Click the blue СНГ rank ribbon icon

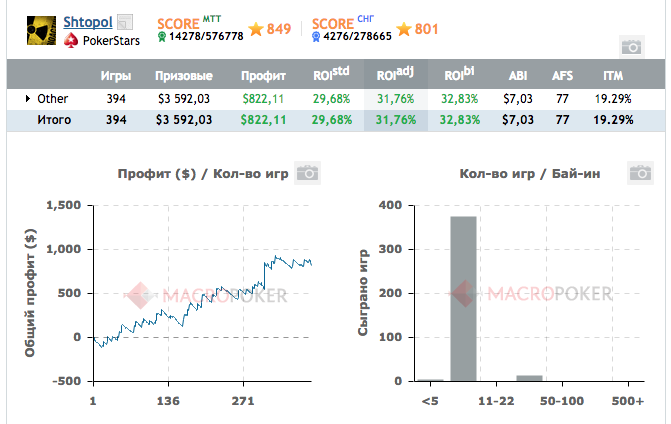point(316,37)
